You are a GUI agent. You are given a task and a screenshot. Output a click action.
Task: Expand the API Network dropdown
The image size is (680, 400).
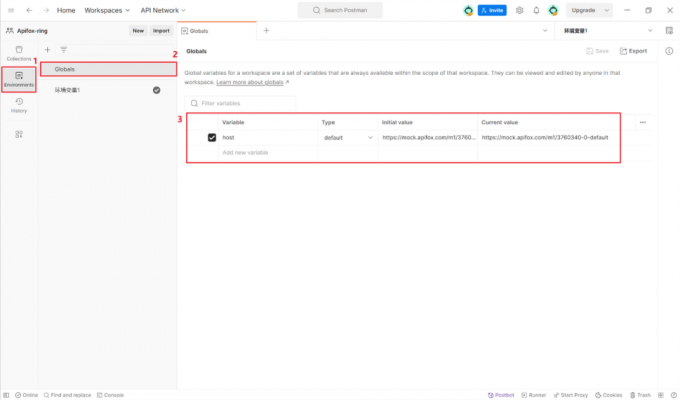163,10
